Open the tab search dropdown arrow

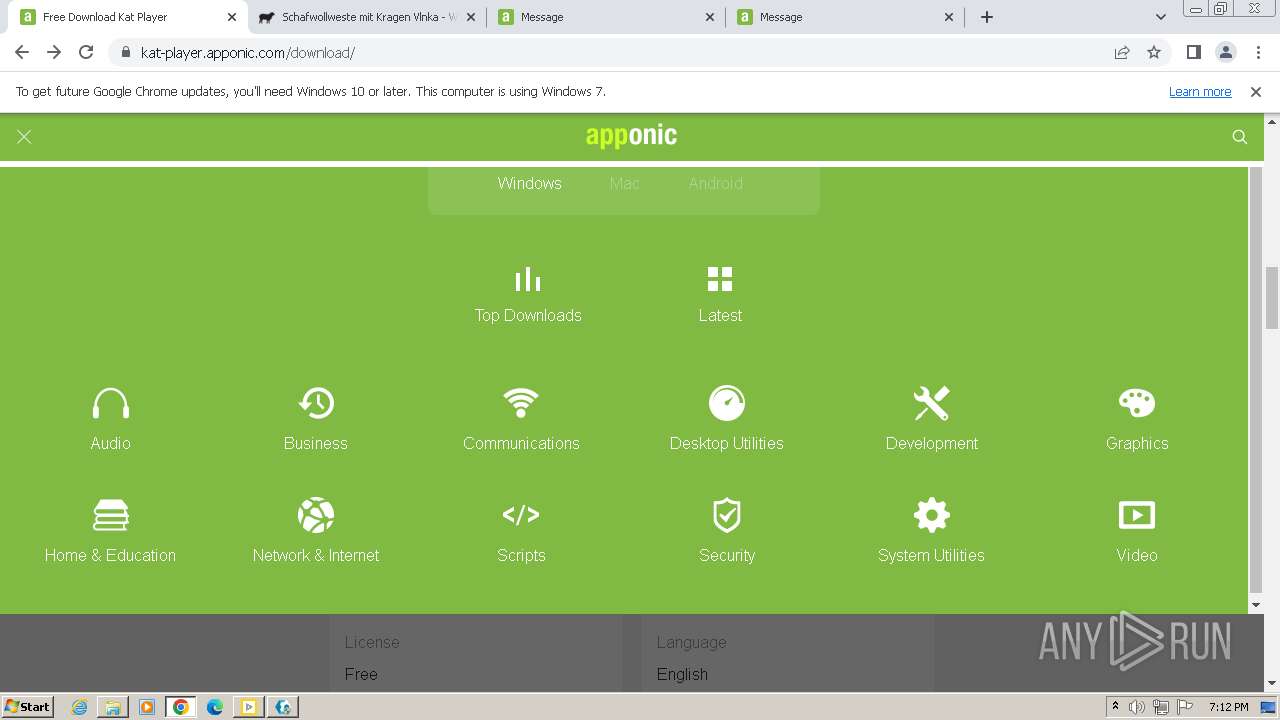click(1161, 17)
